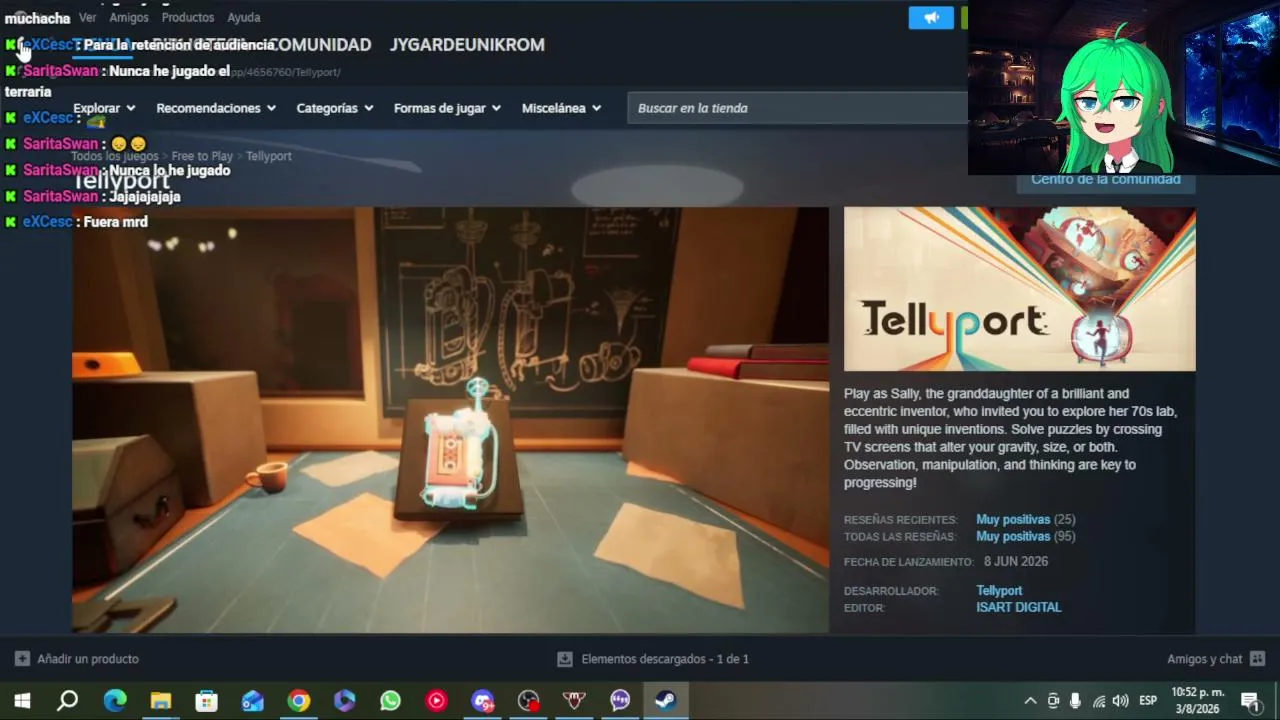Open the red YouTube Music taskbar icon

437,700
